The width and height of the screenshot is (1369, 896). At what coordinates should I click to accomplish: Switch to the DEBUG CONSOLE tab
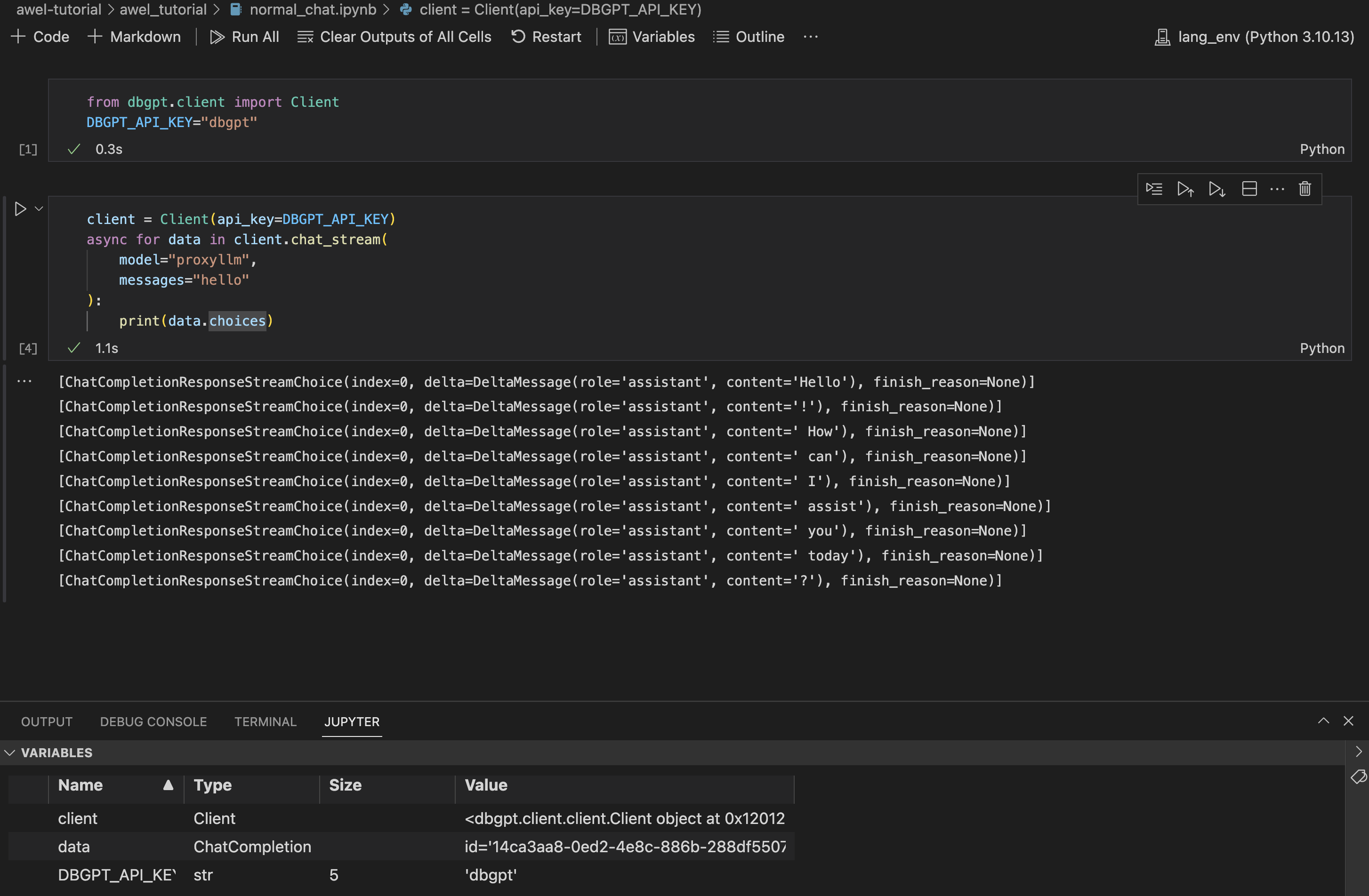pos(153,721)
